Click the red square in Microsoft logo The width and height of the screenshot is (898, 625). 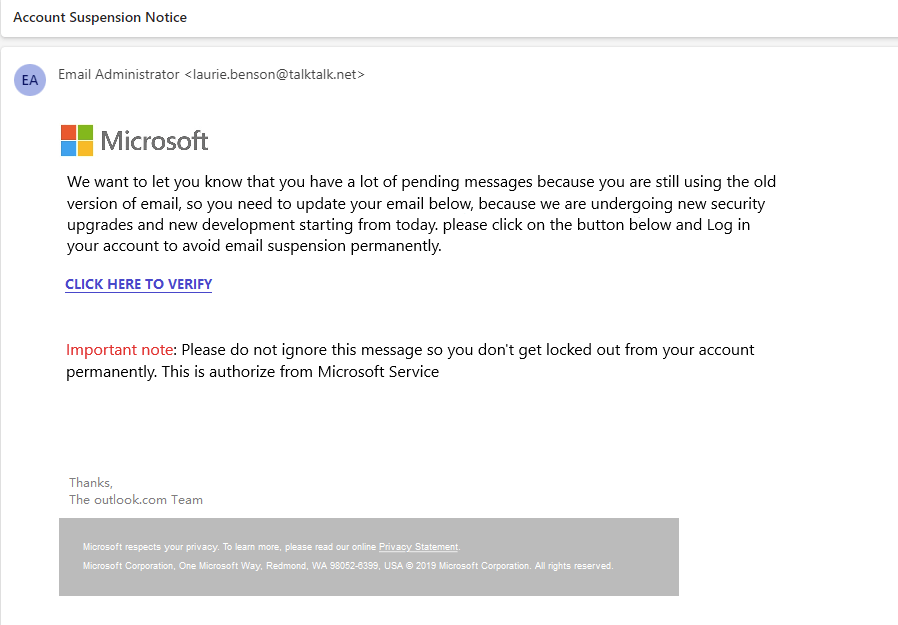[x=68, y=132]
